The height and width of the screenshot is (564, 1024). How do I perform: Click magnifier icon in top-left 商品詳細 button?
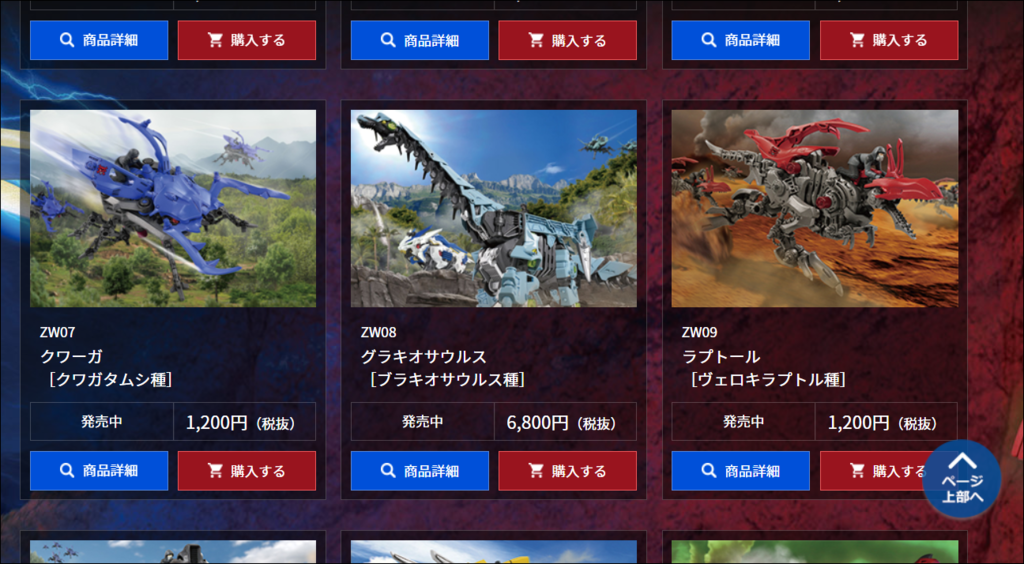[67, 40]
